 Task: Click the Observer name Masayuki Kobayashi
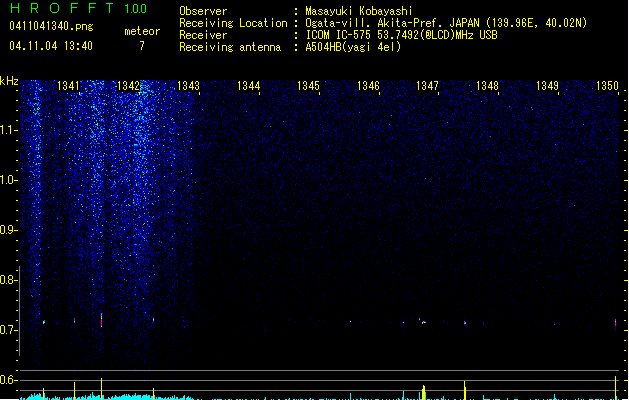359,11
